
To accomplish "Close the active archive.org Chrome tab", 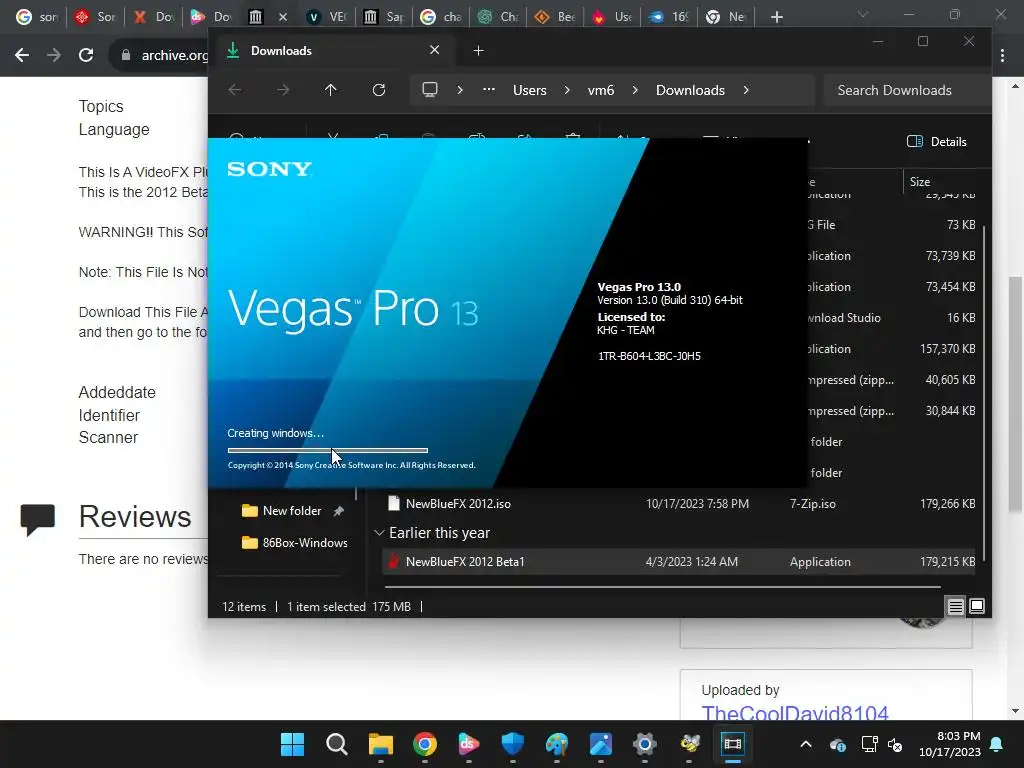I will click(x=282, y=17).
